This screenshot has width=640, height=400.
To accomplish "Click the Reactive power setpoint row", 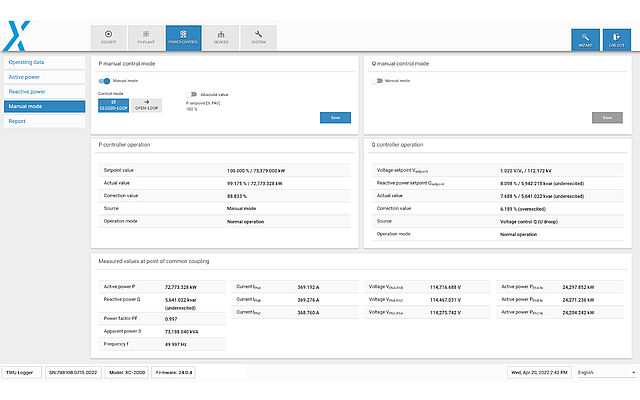I will [498, 183].
